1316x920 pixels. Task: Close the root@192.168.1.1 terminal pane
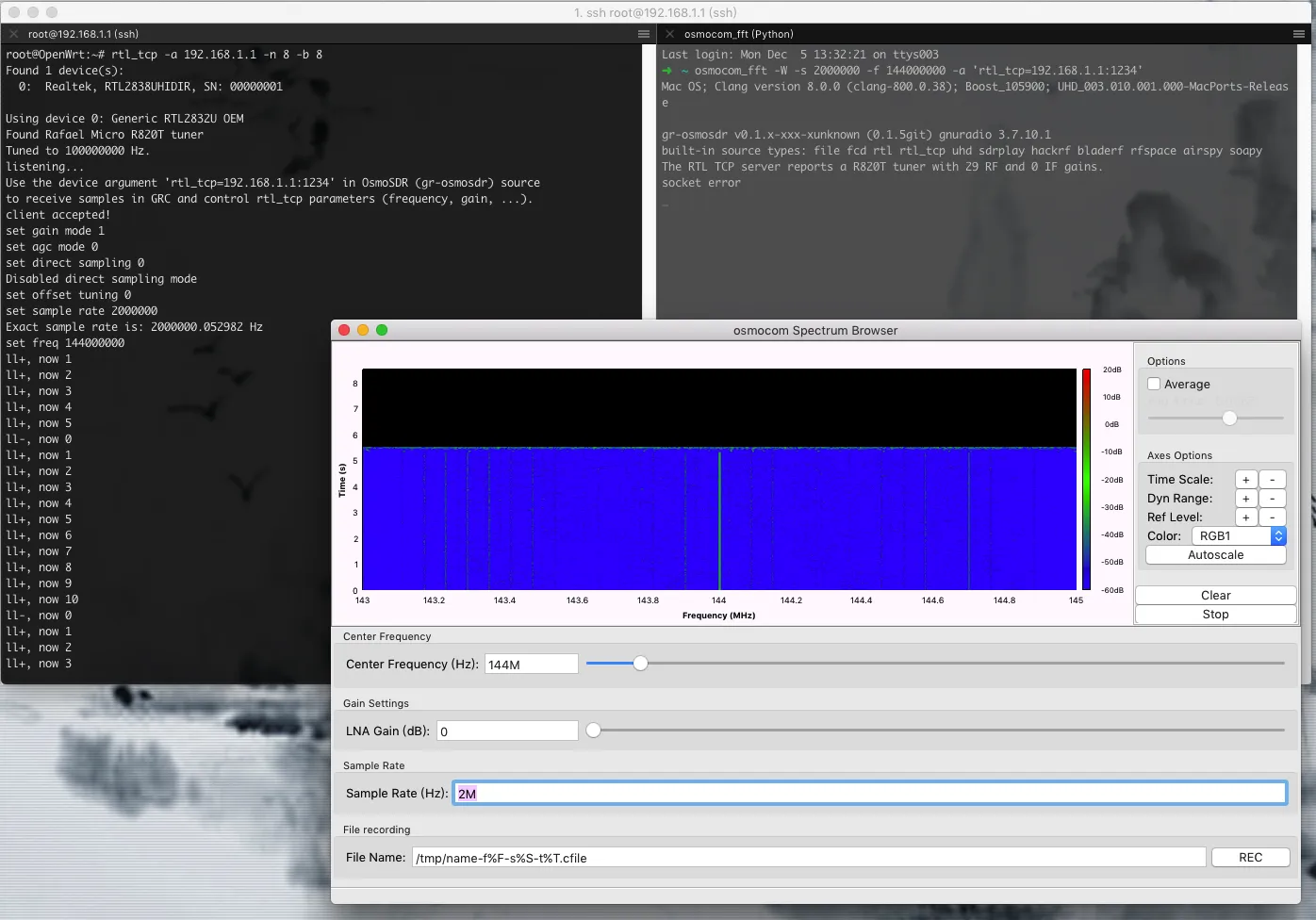pyautogui.click(x=13, y=34)
